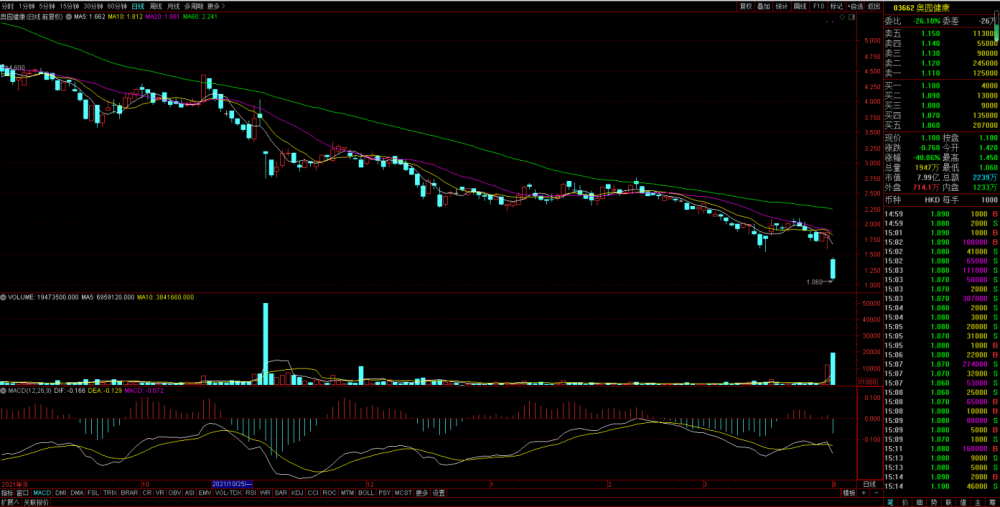
Task: Zoom out chart with the minus button
Action: point(876,493)
